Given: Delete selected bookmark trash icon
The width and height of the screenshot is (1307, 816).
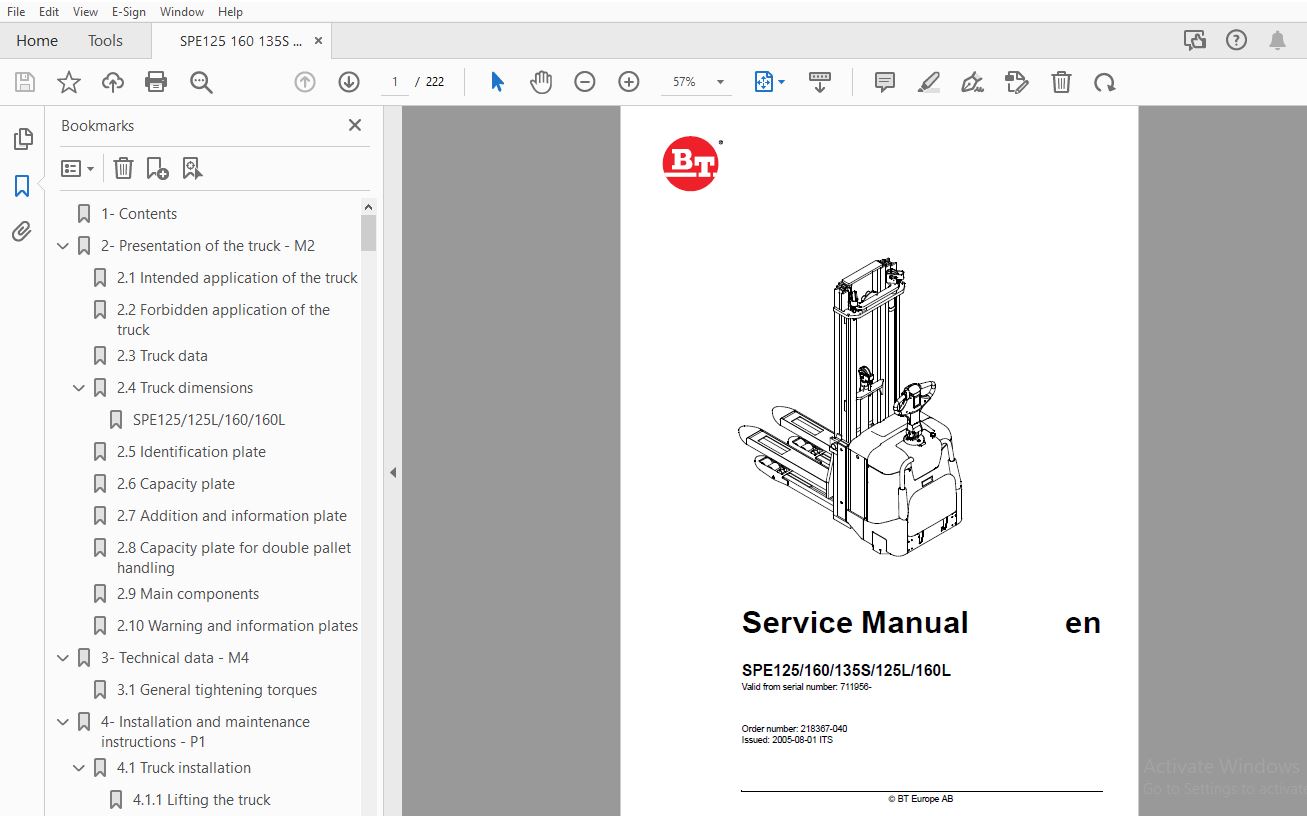Looking at the screenshot, I should pos(123,168).
